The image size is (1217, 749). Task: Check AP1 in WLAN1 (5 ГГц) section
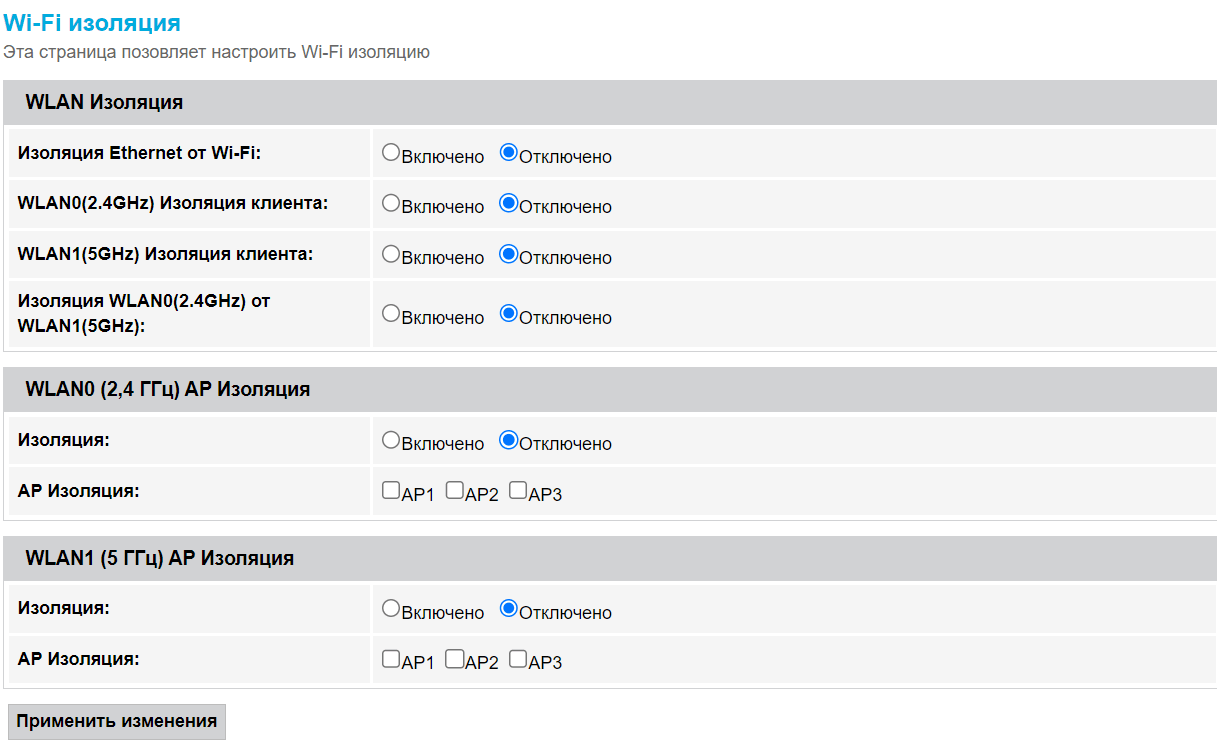[391, 659]
